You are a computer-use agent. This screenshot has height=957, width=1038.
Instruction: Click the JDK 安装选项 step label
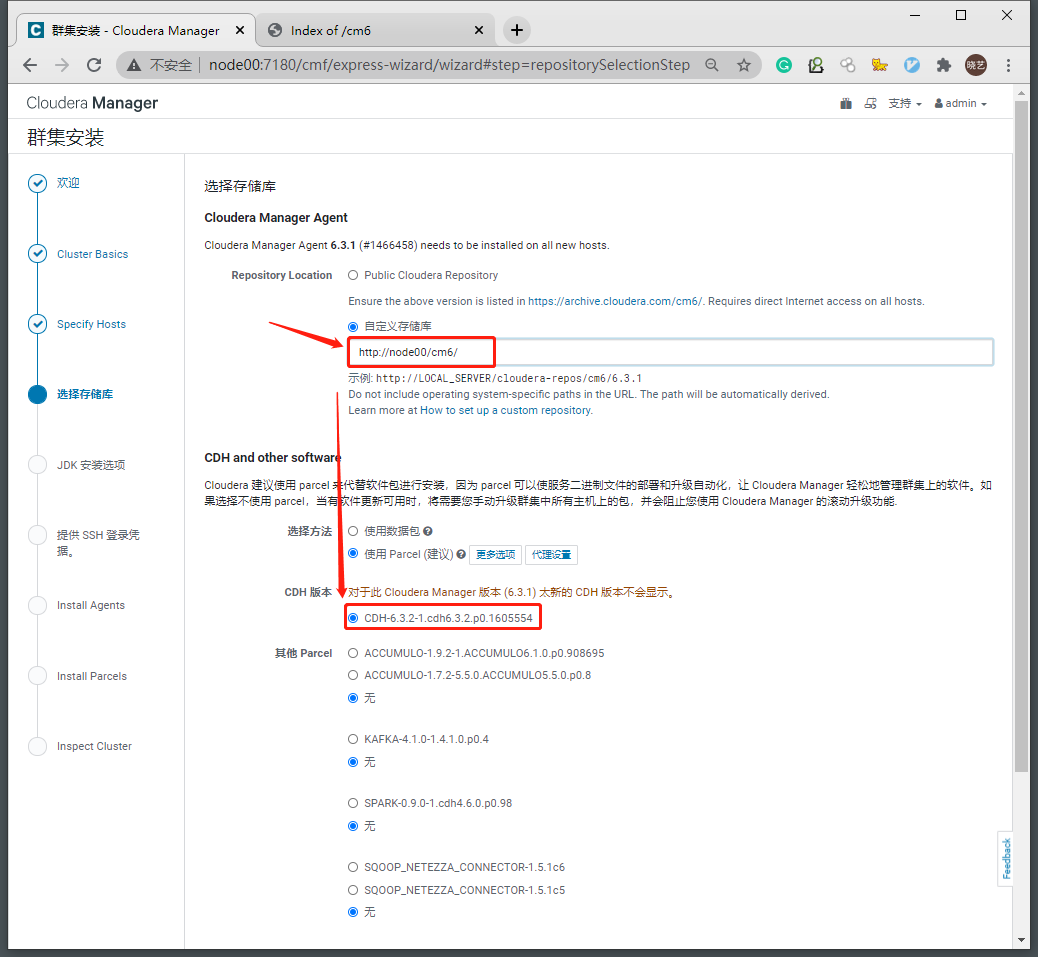91,465
